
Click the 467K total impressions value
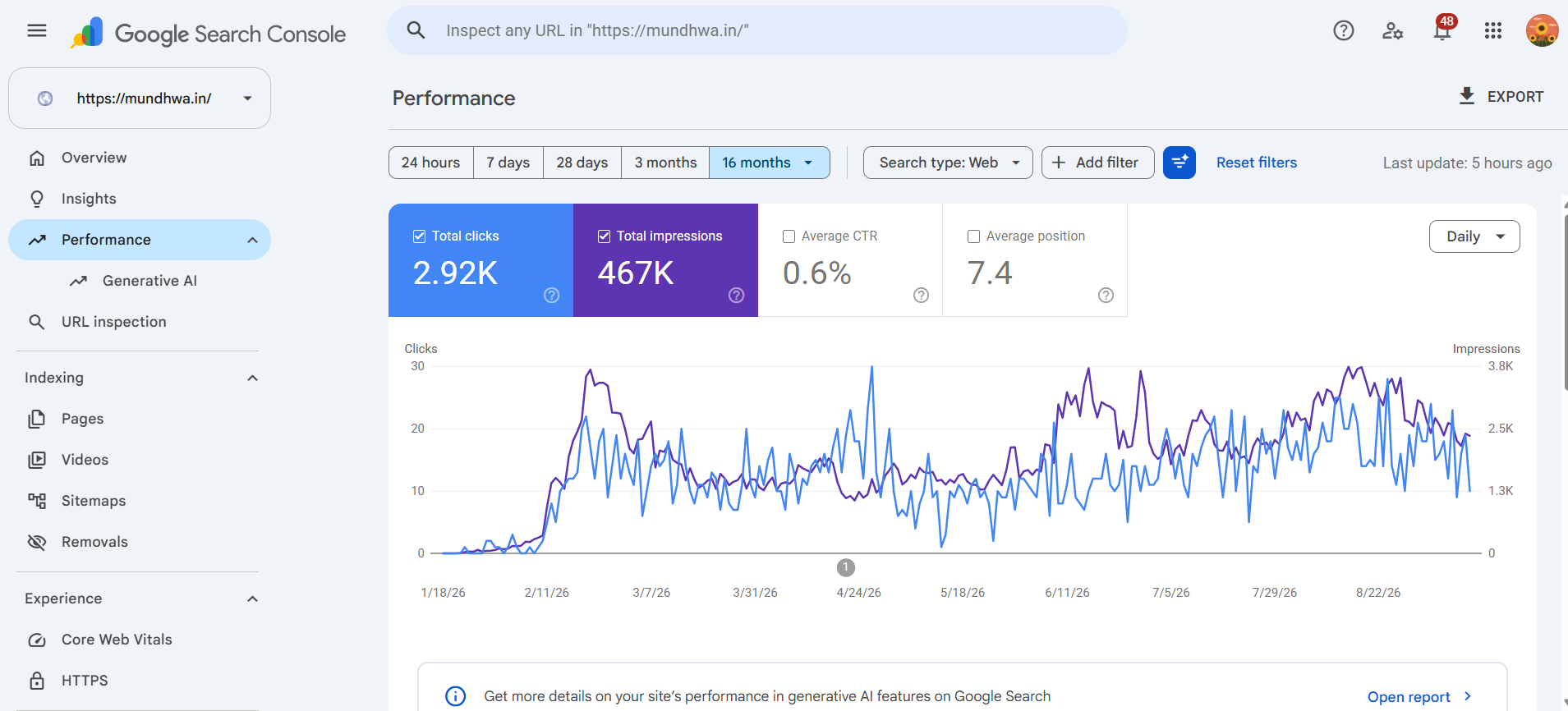pyautogui.click(x=636, y=273)
